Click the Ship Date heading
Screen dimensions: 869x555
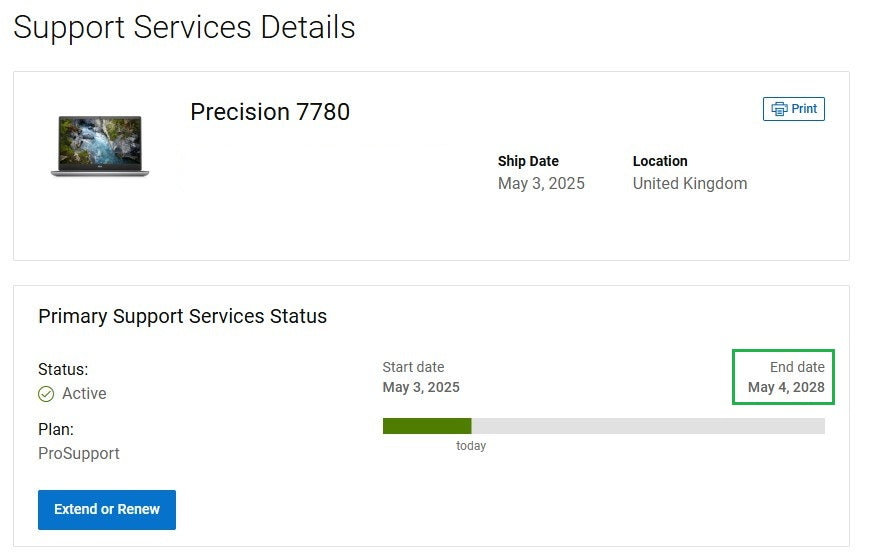[528, 161]
